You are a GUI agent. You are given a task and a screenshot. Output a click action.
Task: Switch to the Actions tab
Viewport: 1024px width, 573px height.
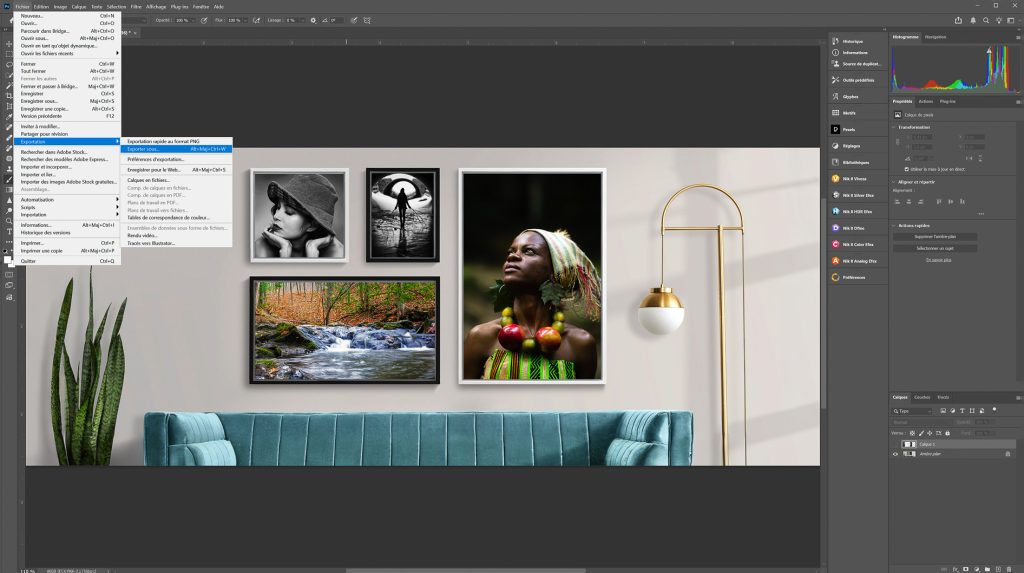(x=926, y=101)
